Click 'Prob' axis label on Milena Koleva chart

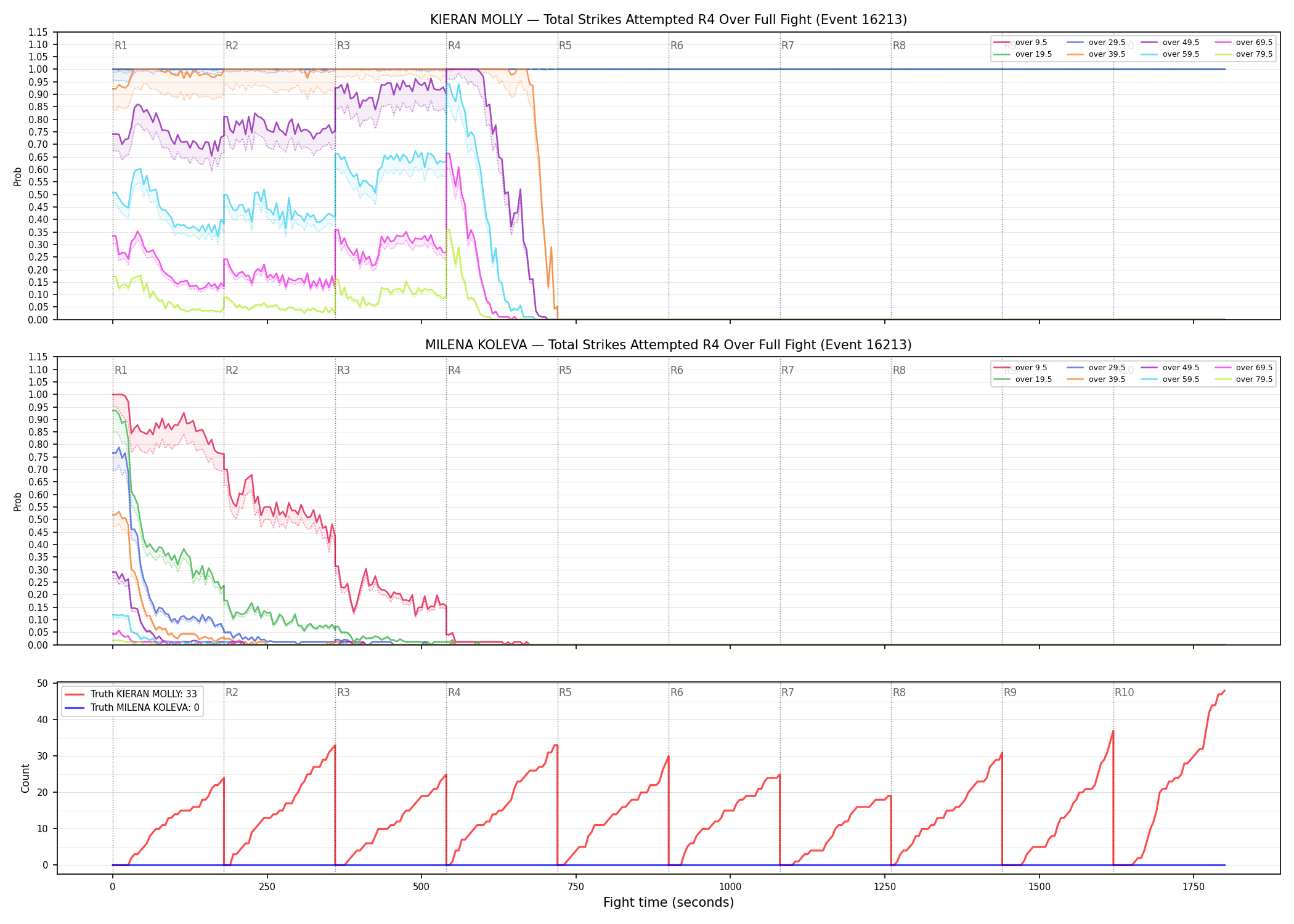pos(18,501)
